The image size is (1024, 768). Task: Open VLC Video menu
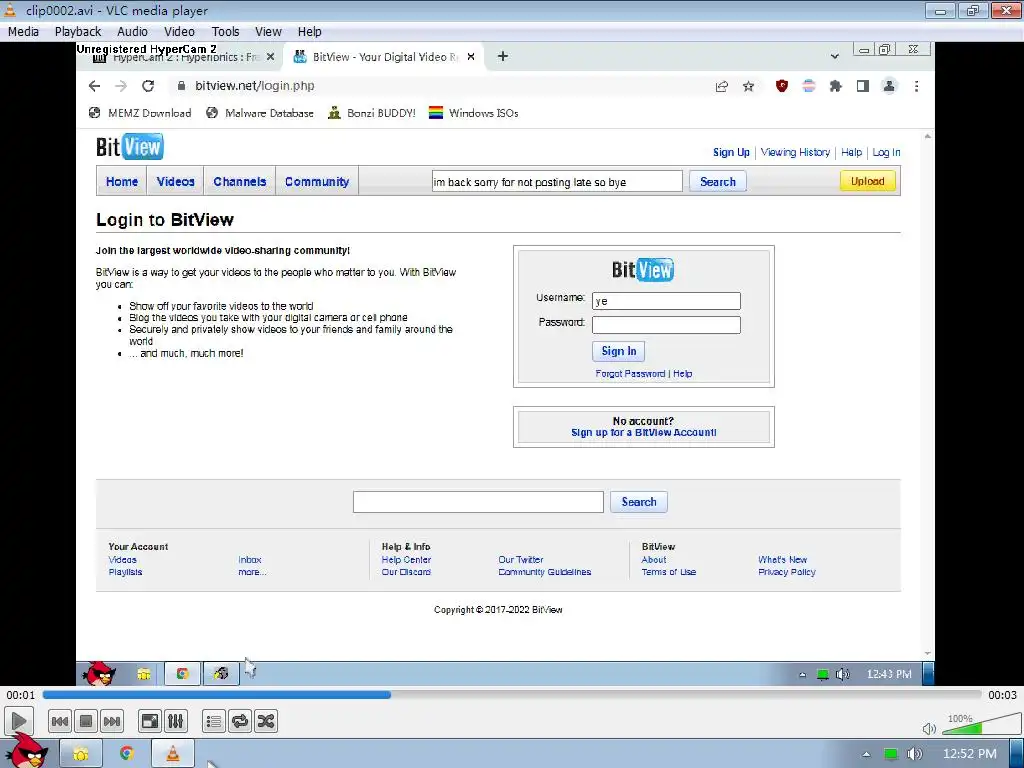tap(179, 31)
